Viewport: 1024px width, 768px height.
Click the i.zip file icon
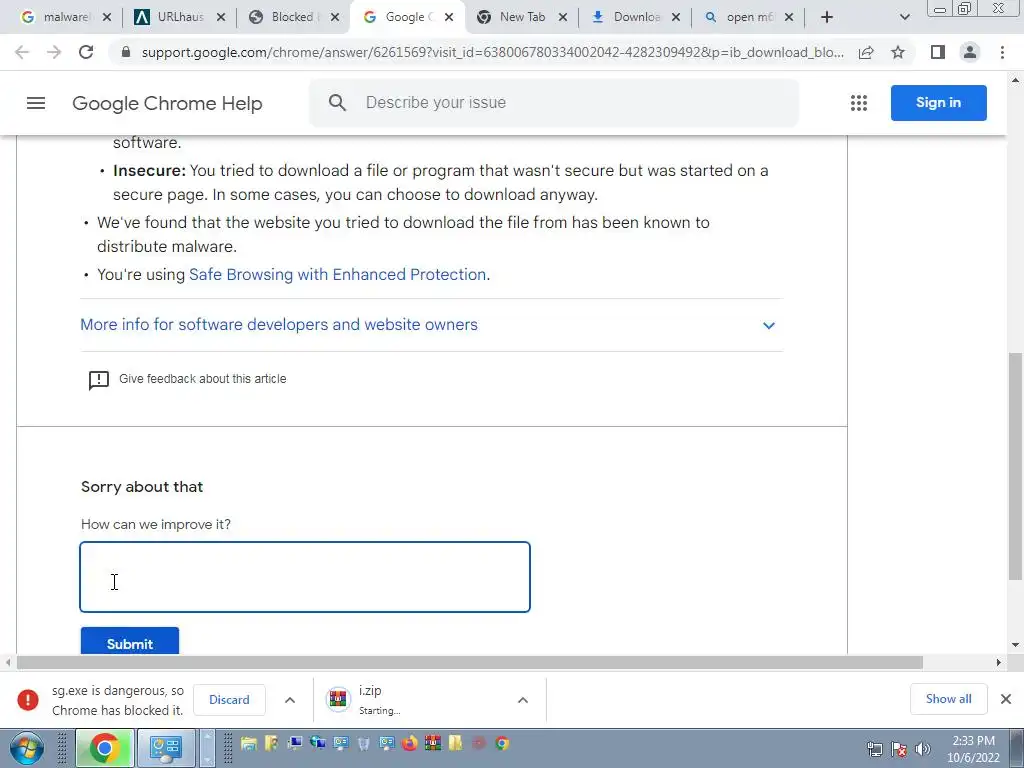(x=338, y=699)
